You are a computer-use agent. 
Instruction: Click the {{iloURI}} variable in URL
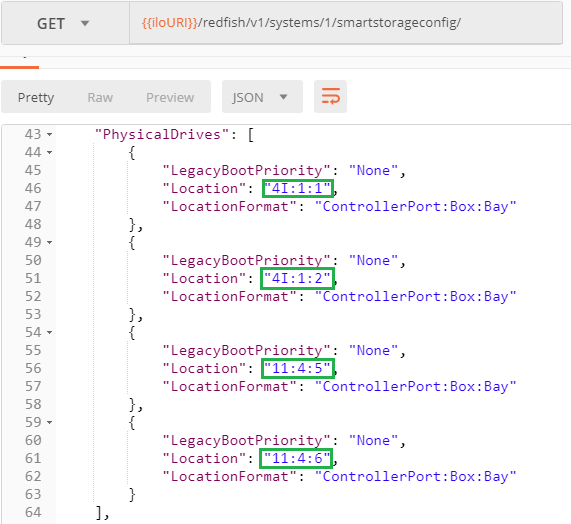[170, 23]
